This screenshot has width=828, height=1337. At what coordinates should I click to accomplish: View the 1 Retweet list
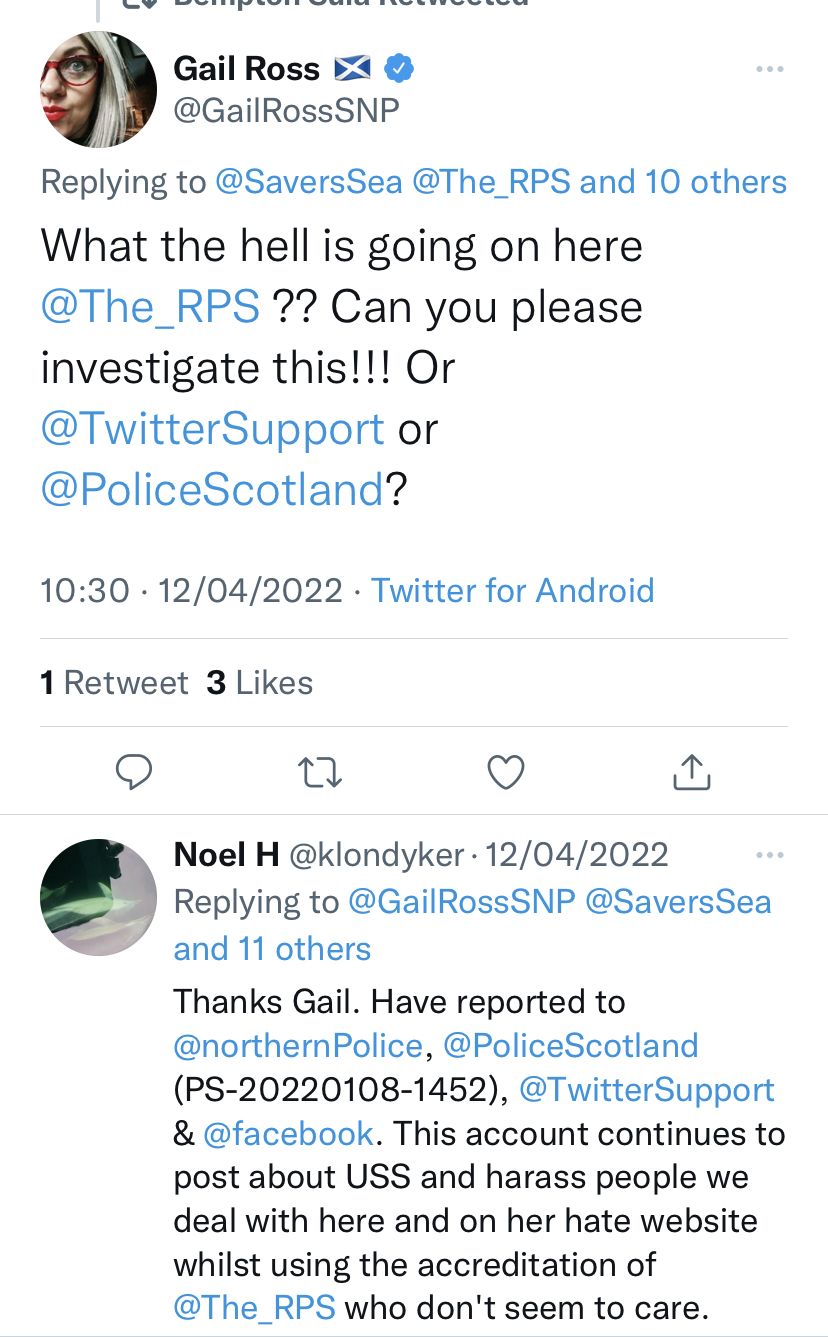tap(114, 683)
